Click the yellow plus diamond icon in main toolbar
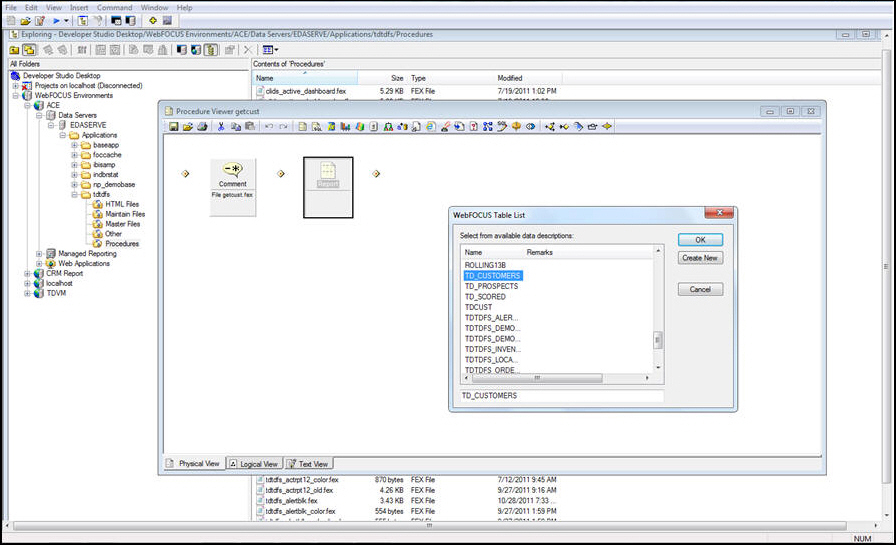This screenshot has width=896, height=545. 153,21
